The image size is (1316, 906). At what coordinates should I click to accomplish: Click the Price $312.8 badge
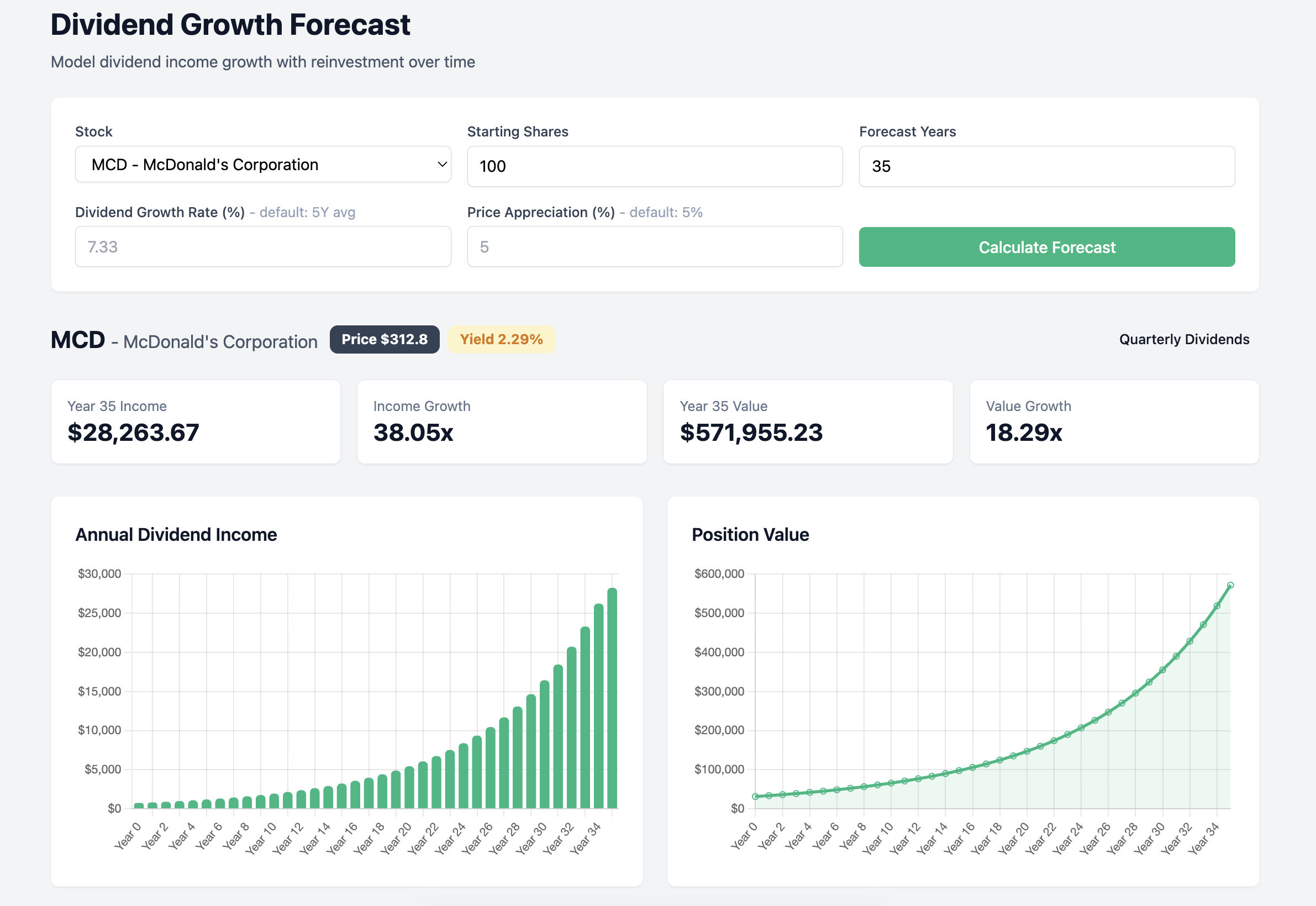tap(385, 339)
